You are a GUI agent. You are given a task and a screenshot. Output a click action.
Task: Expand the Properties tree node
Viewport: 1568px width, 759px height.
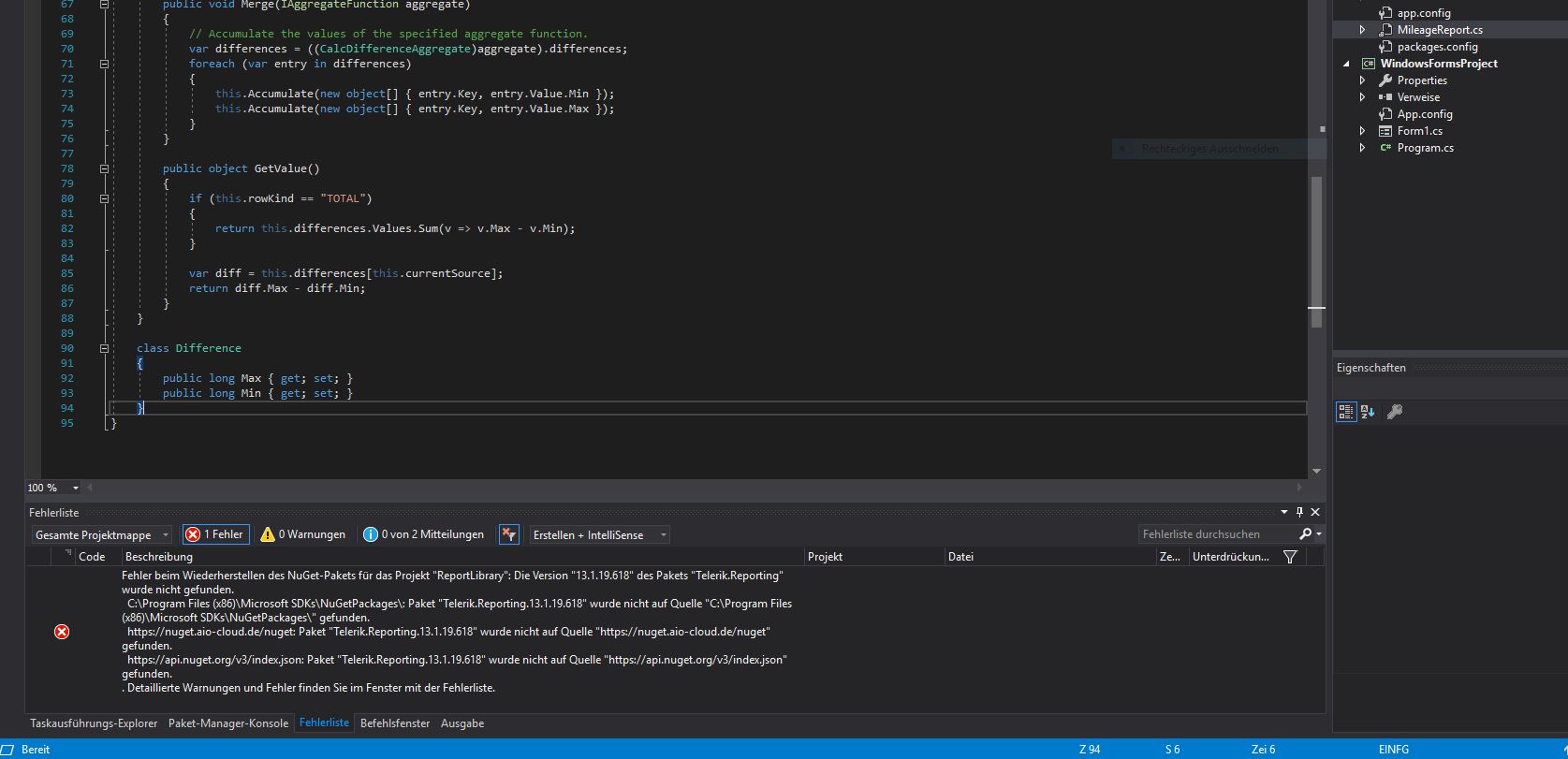tap(1363, 80)
